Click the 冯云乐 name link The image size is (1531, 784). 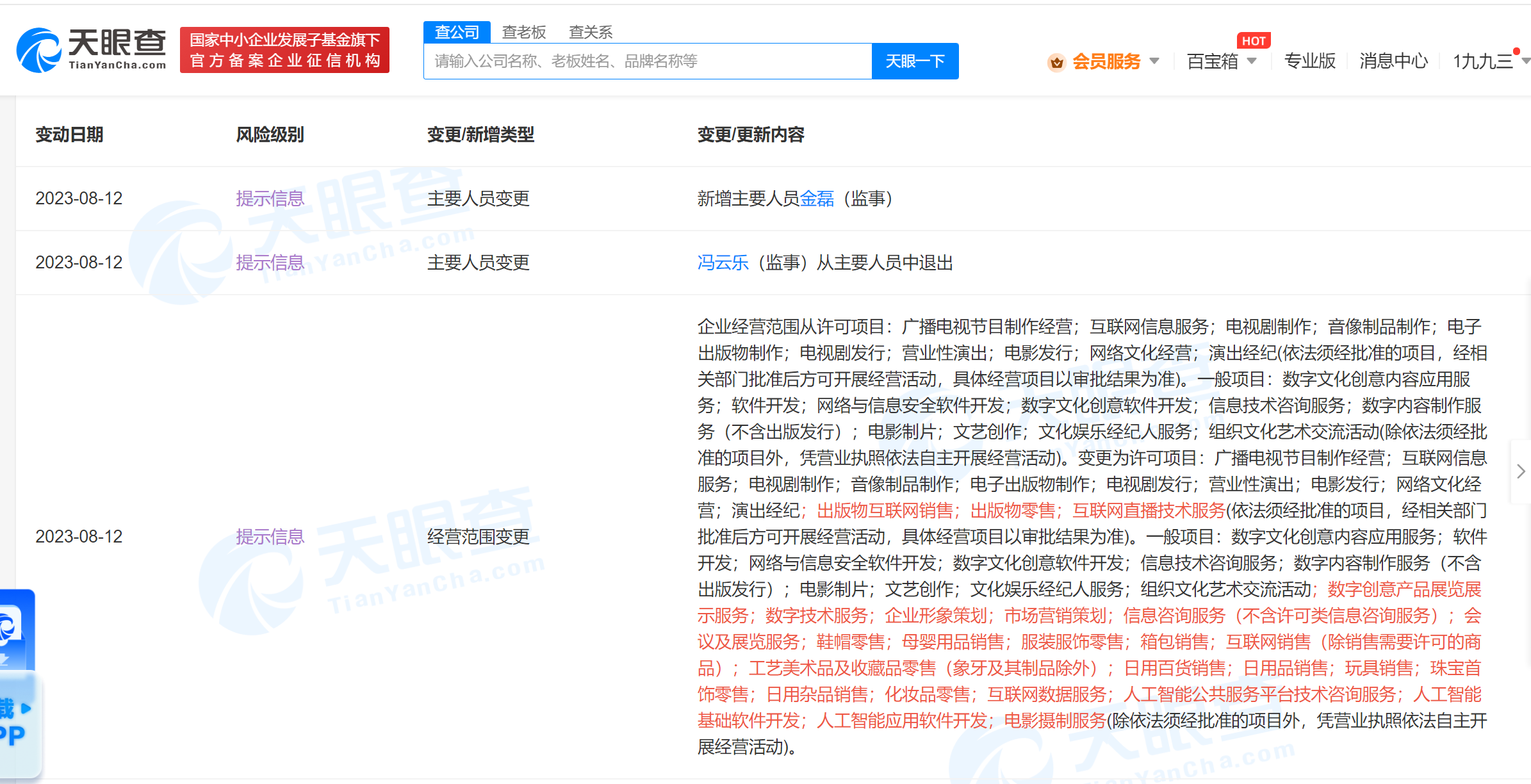723,263
